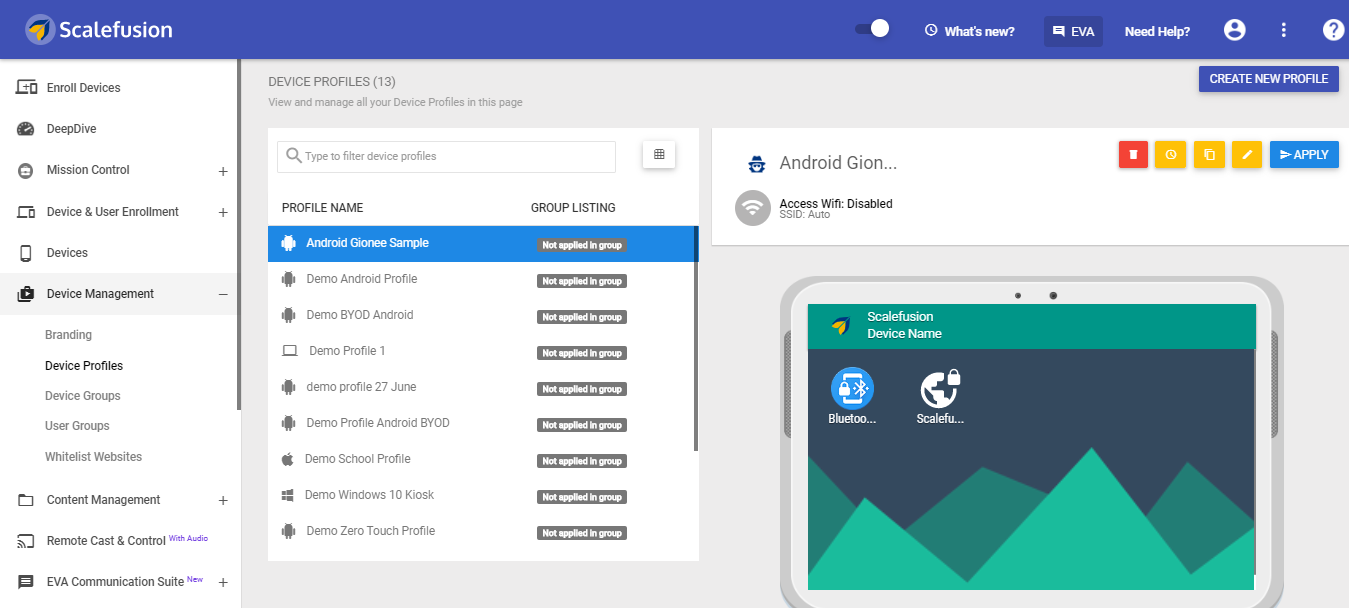The height and width of the screenshot is (608, 1349).
Task: Select the Demo BYOD Android profile
Action: 481,315
